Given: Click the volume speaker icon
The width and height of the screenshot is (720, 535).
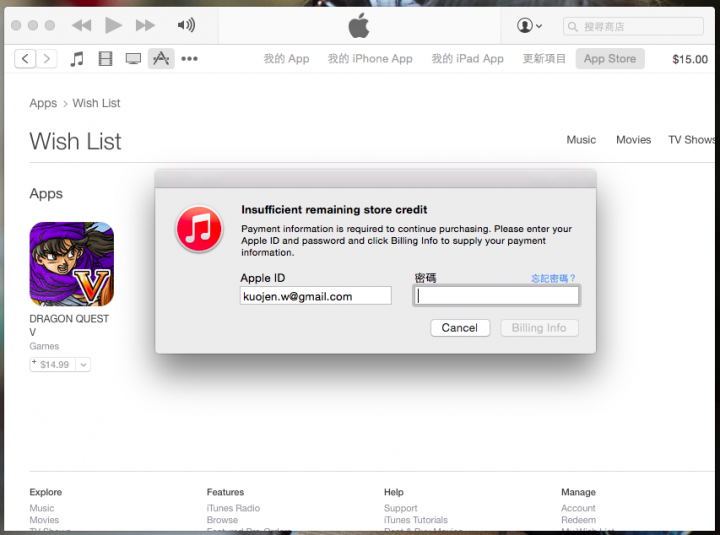Looking at the screenshot, I should click(x=186, y=25).
